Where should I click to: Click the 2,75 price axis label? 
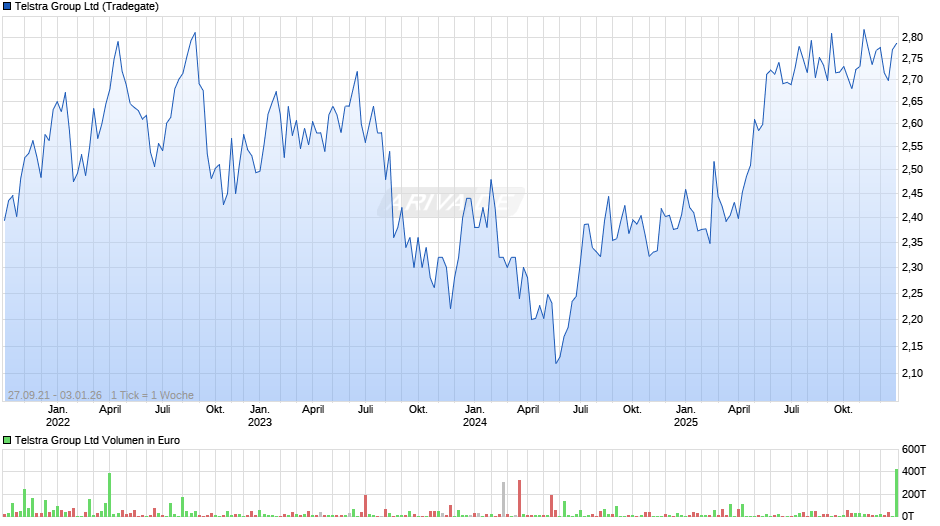coord(912,58)
